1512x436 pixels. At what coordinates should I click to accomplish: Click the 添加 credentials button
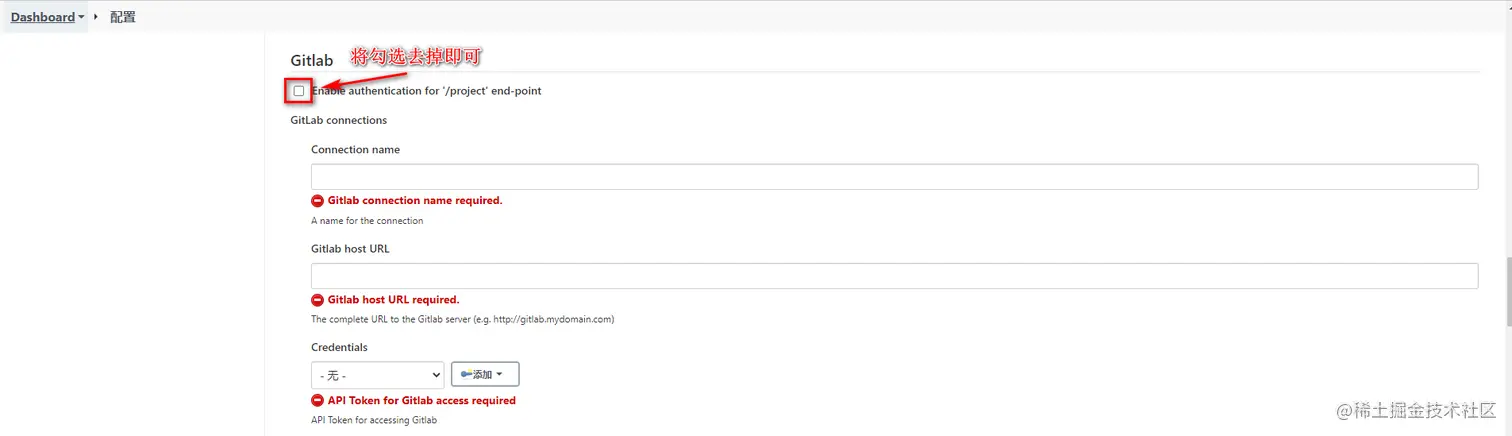point(485,374)
